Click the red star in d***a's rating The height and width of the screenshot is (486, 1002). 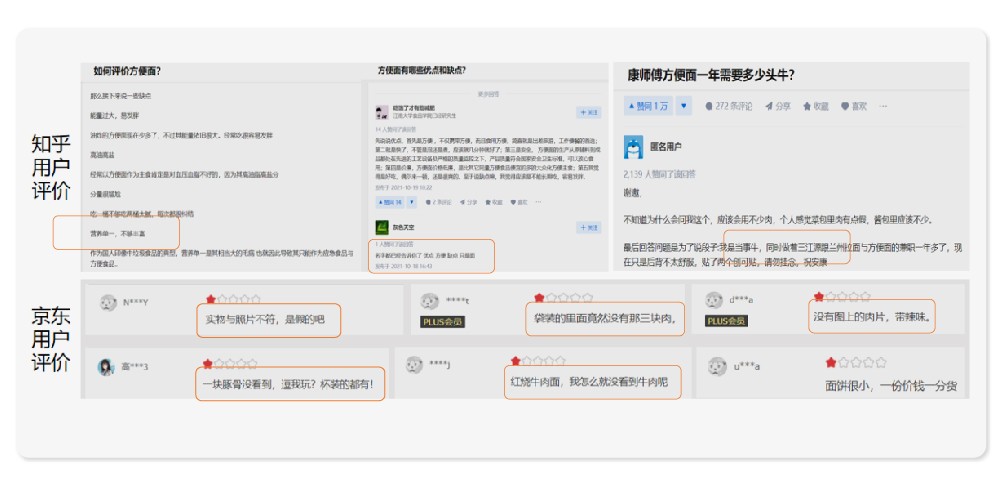coord(818,297)
